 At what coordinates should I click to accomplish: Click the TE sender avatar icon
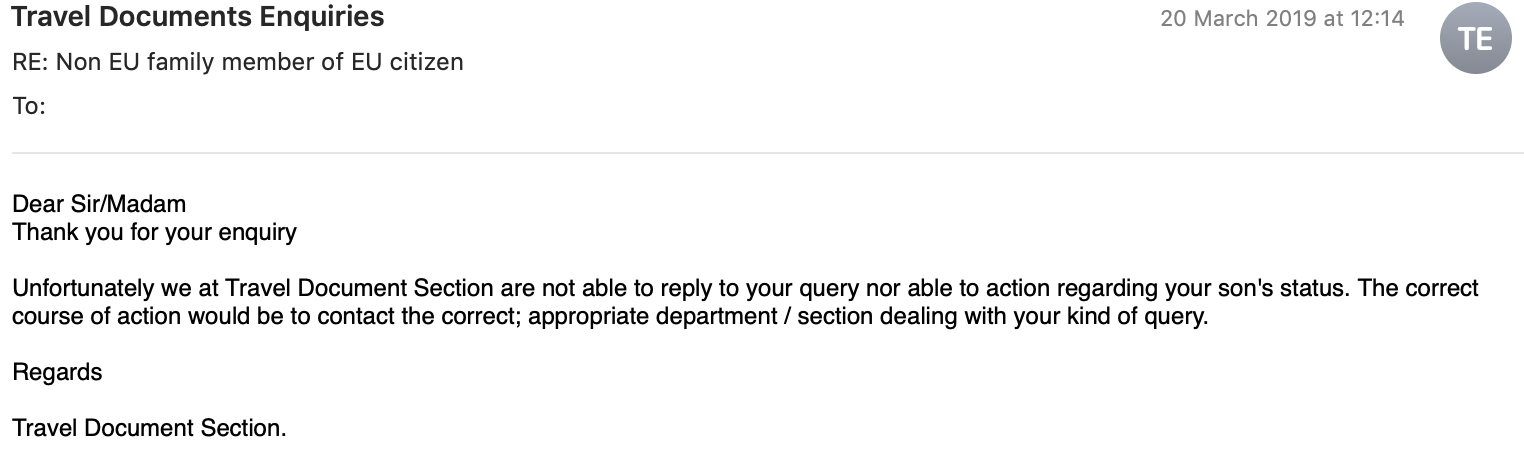pos(1475,39)
